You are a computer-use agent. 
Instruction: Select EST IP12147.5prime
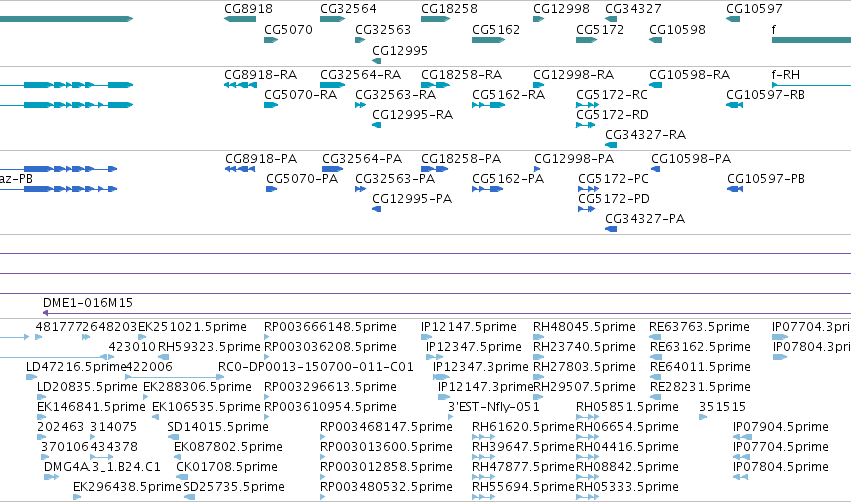pyautogui.click(x=468, y=327)
